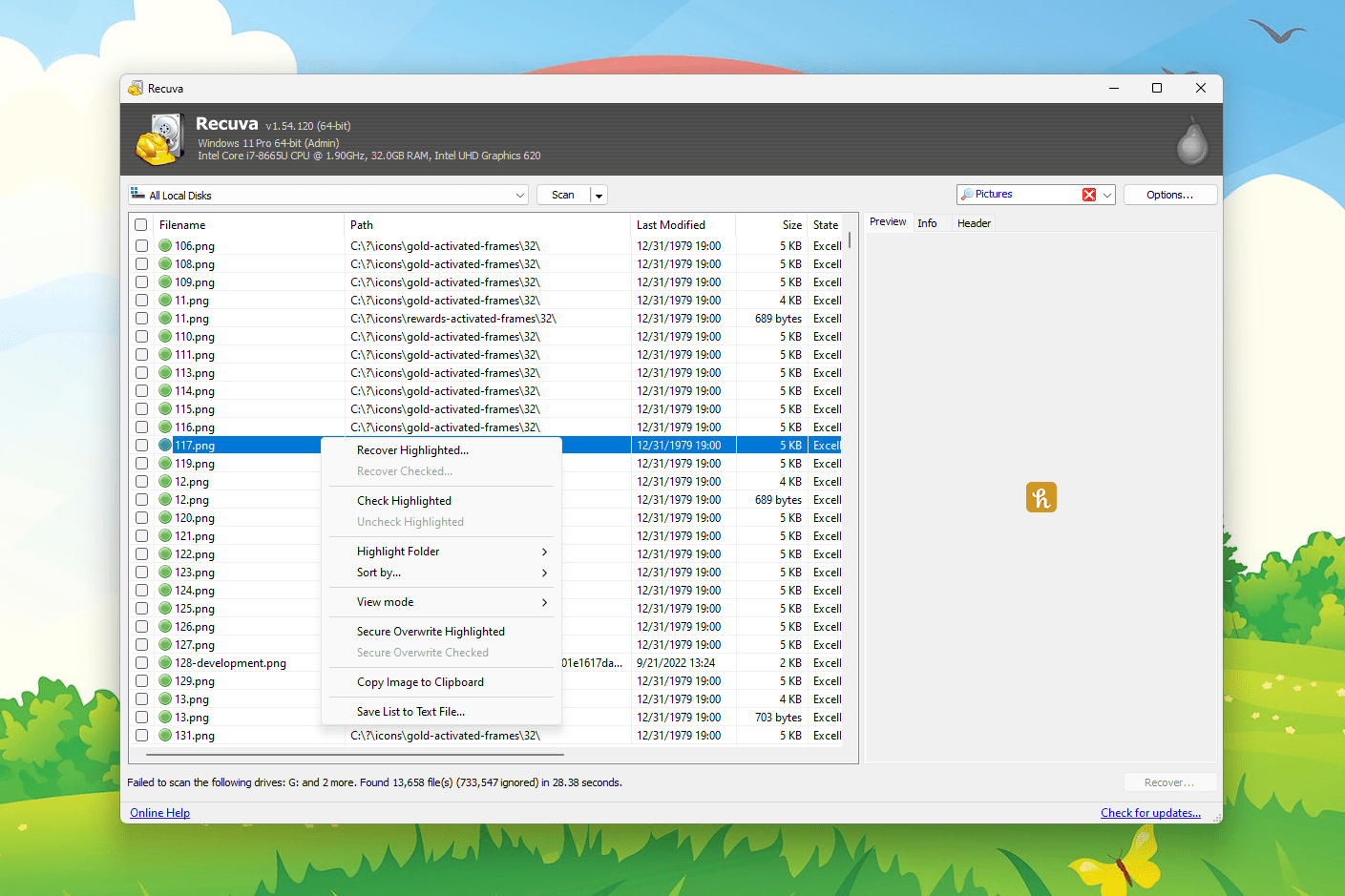Screen dimensions: 1345x896
Task: Click the green state dot beside 106.png
Action: coord(167,245)
